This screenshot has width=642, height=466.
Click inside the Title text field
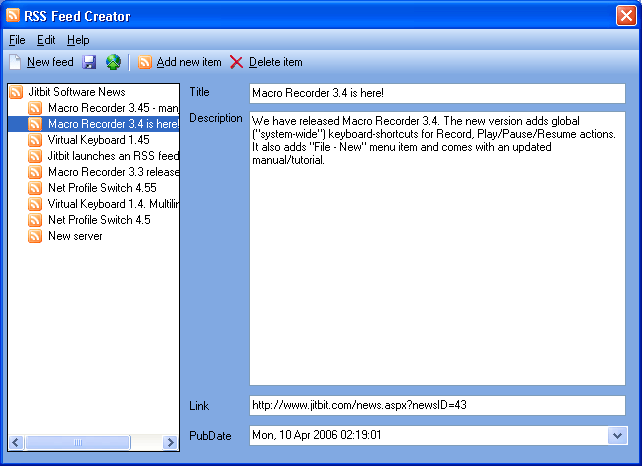[437, 93]
